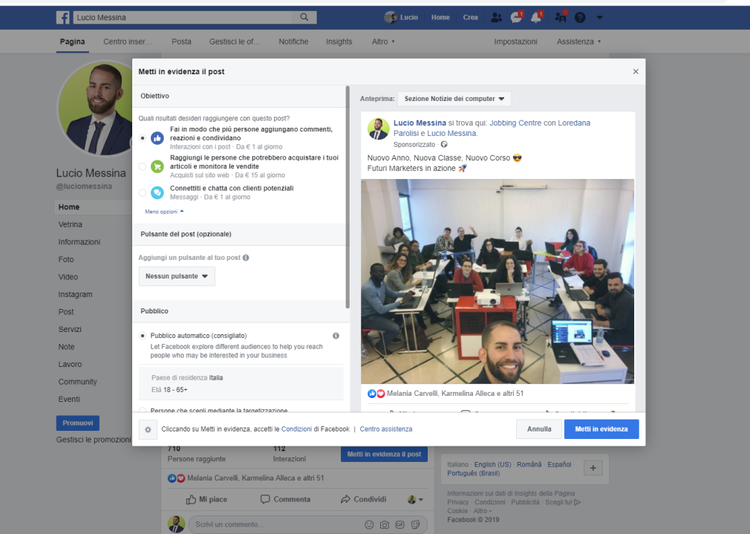Click the Jobbing Centre link in preview
Screen dimensions: 750x534
(515, 123)
